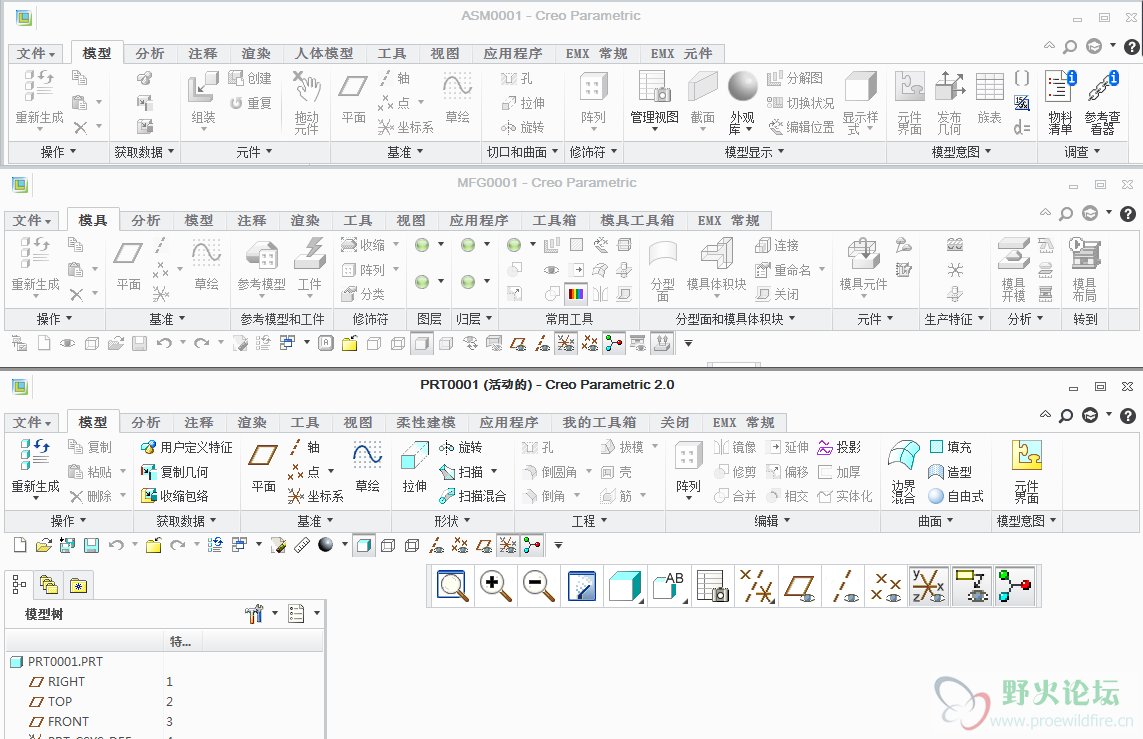Open the EMX 元件 tab in the ASM0001 window
This screenshot has width=1143, height=739.
681,54
